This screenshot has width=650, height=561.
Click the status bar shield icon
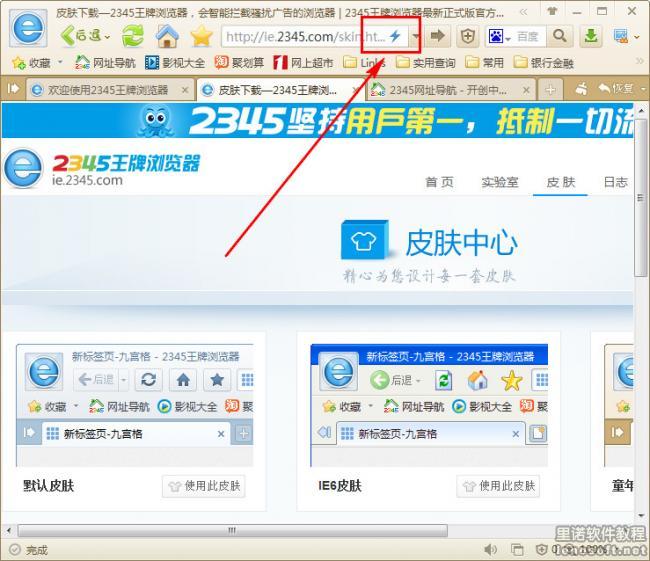[542, 550]
